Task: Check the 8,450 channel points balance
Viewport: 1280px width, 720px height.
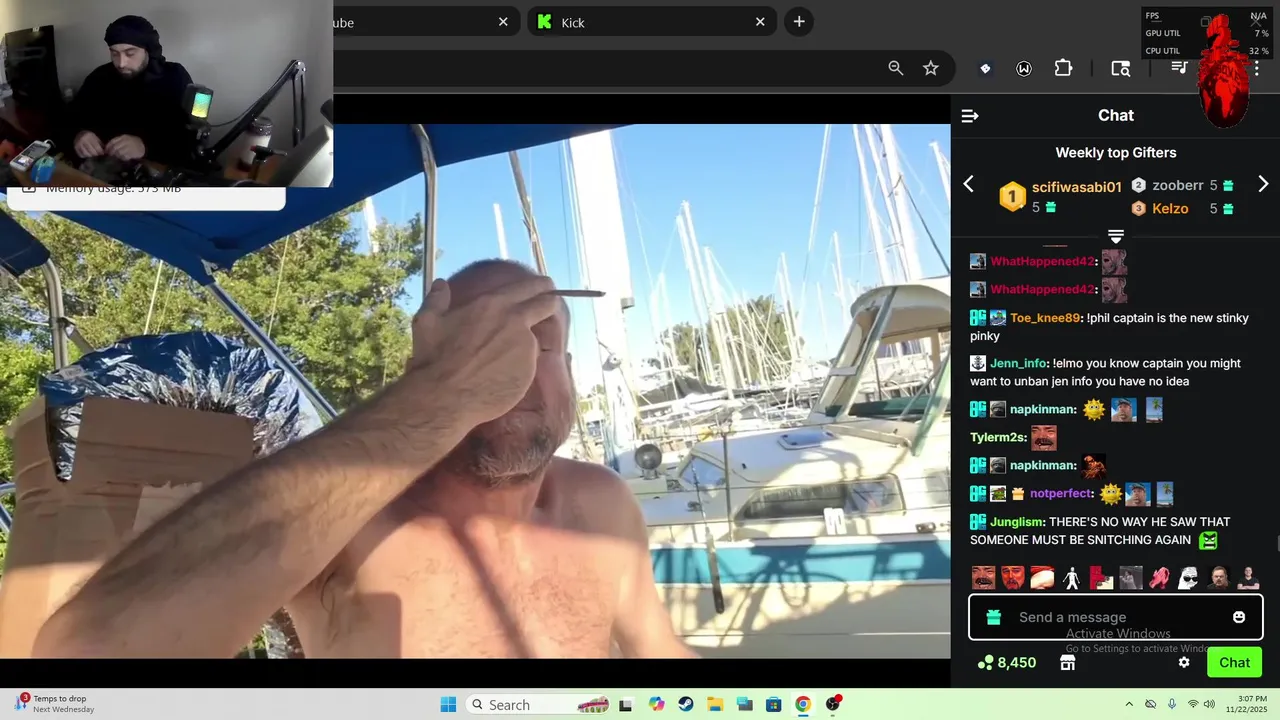Action: click(1007, 662)
